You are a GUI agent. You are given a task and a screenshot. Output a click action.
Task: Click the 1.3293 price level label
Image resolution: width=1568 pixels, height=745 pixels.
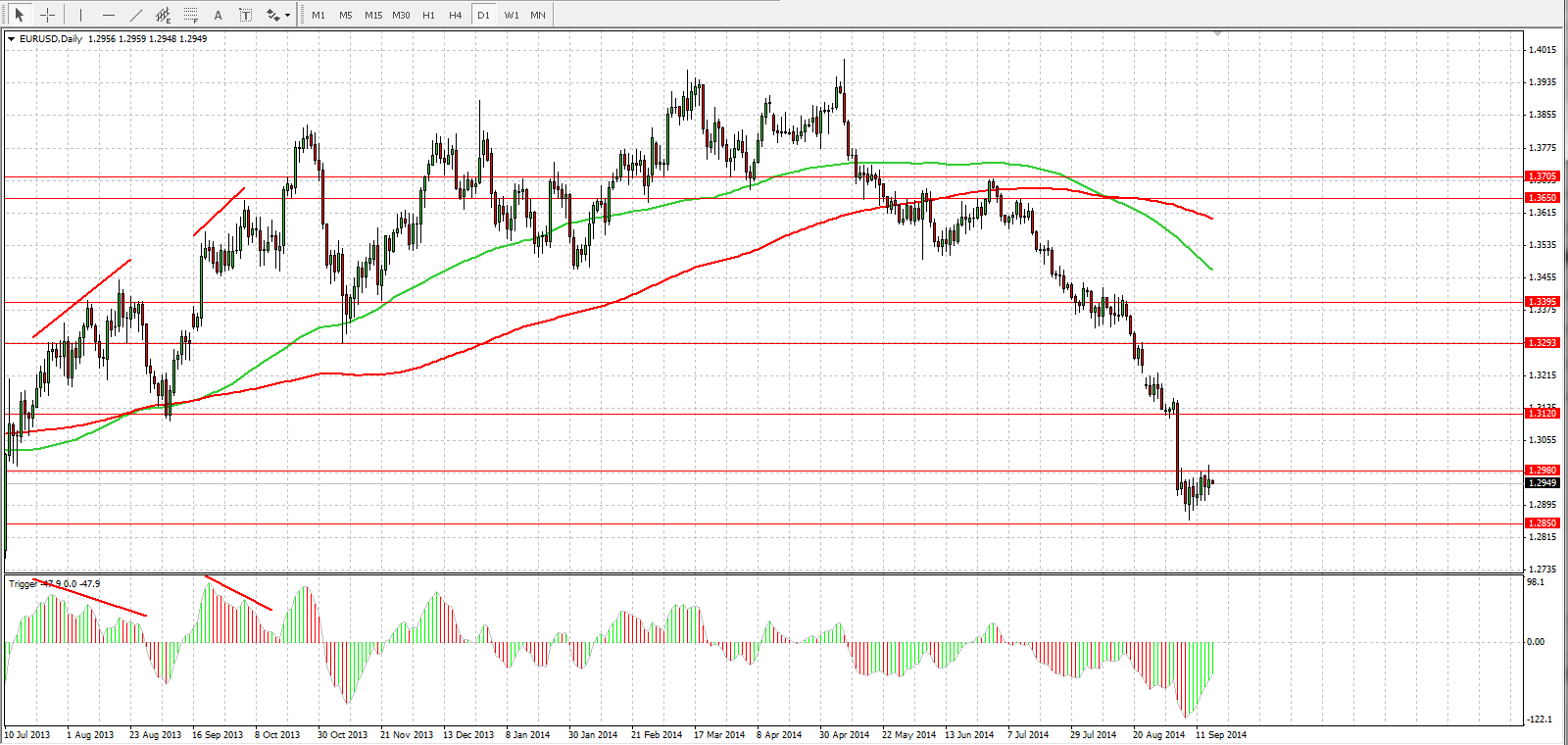pos(1543,343)
